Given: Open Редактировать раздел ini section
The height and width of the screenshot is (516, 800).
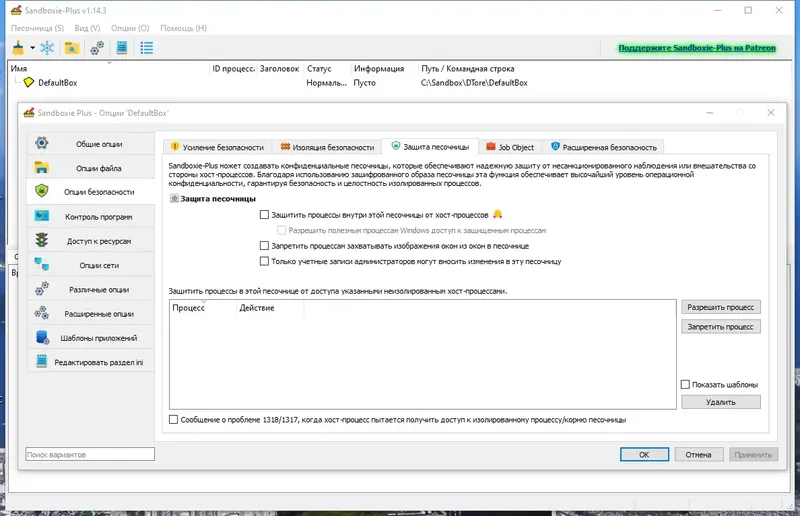Looking at the screenshot, I should pyautogui.click(x=91, y=362).
